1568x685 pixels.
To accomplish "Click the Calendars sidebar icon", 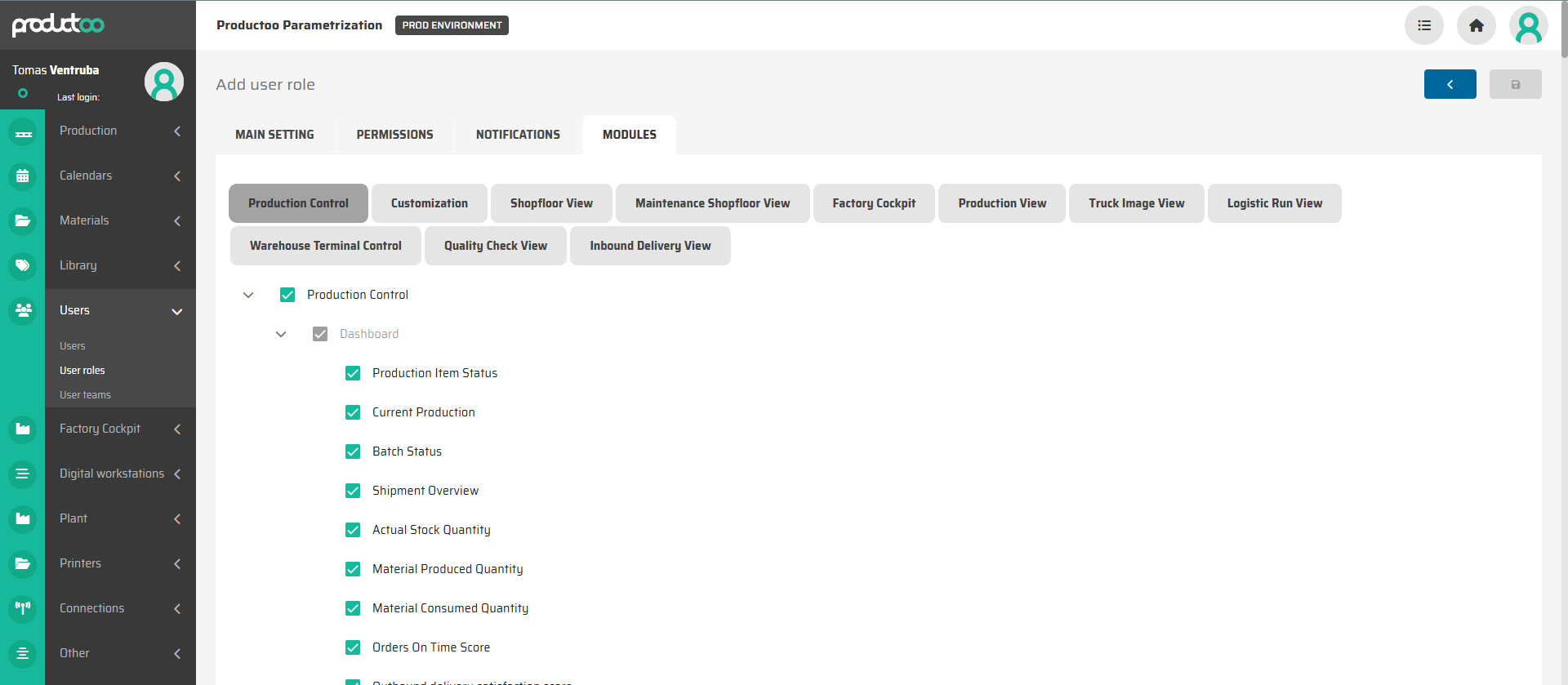I will tap(23, 176).
